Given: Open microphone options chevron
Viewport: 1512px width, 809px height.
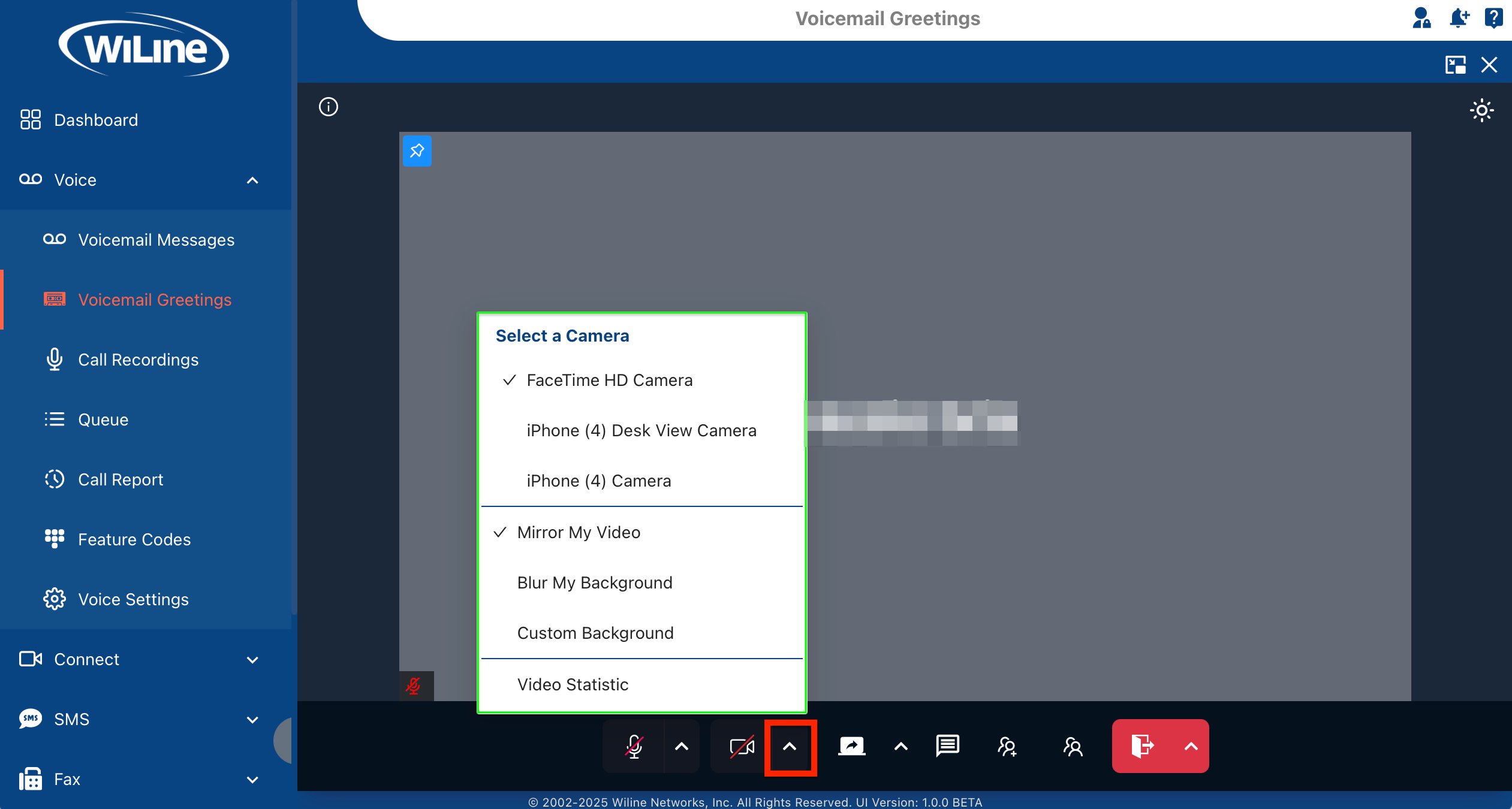Looking at the screenshot, I should point(682,746).
